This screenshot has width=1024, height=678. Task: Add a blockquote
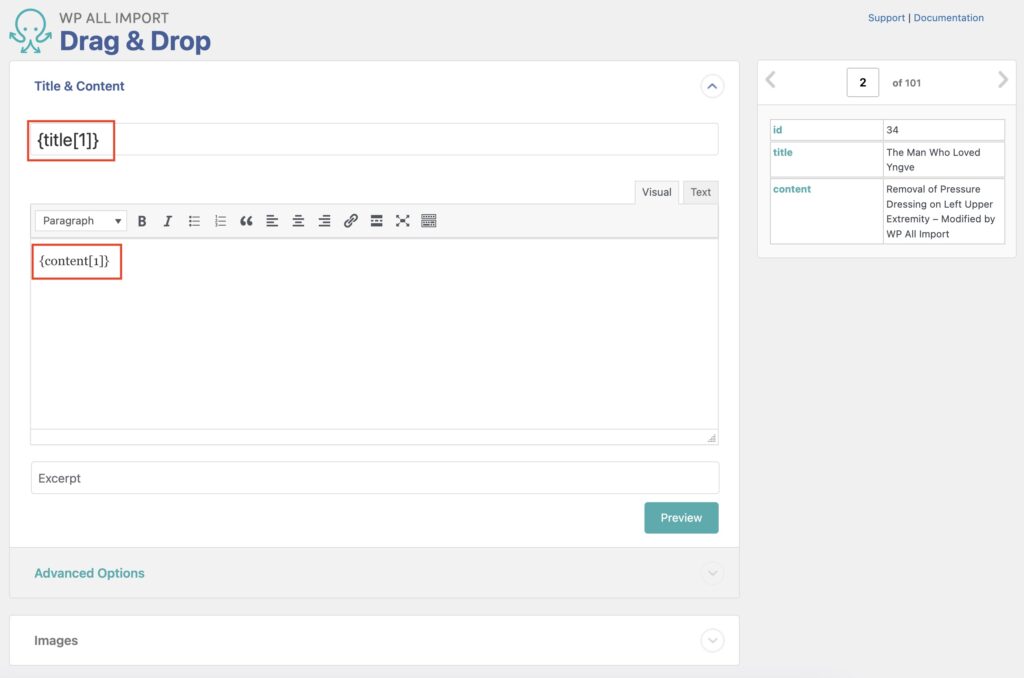click(246, 221)
